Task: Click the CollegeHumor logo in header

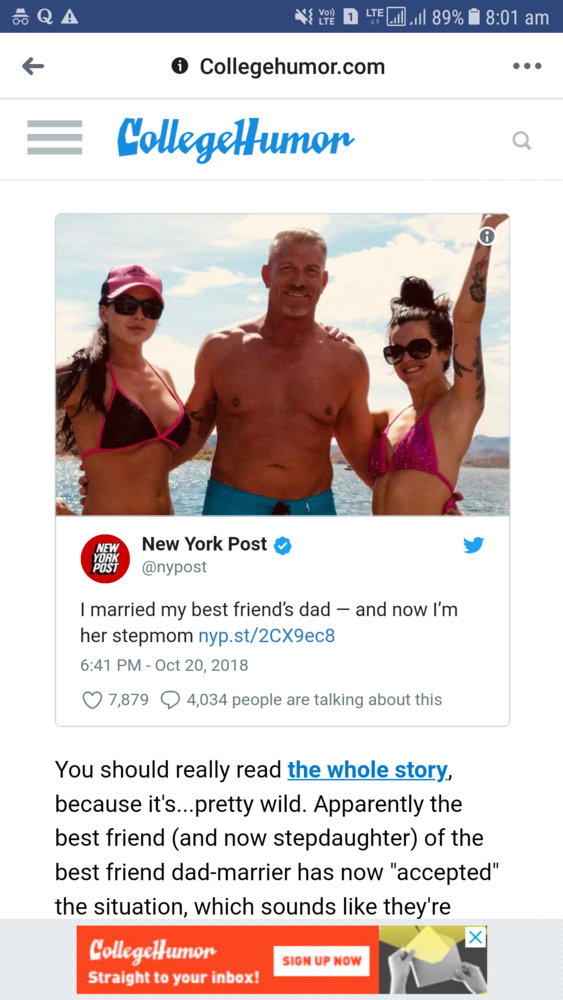Action: coord(235,137)
